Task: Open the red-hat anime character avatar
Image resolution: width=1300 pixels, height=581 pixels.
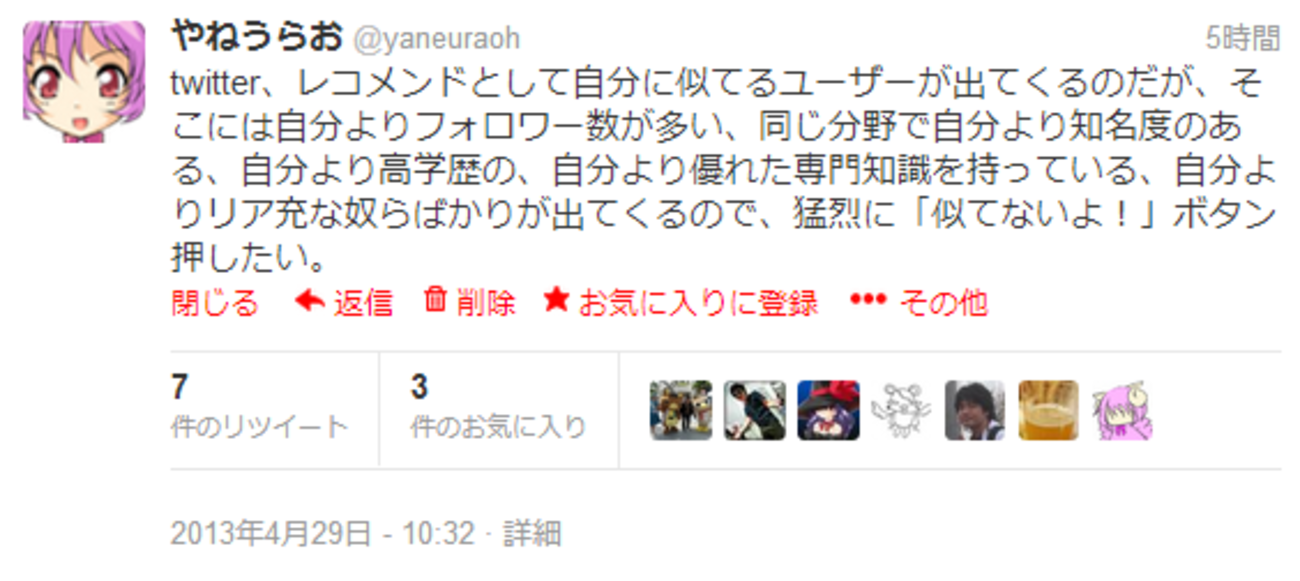Action: pyautogui.click(x=828, y=410)
